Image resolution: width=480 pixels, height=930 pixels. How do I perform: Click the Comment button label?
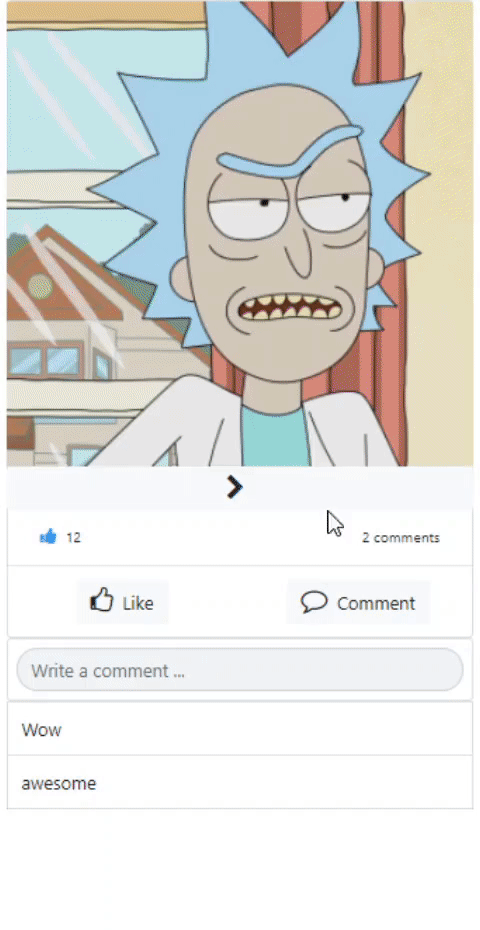tap(376, 603)
